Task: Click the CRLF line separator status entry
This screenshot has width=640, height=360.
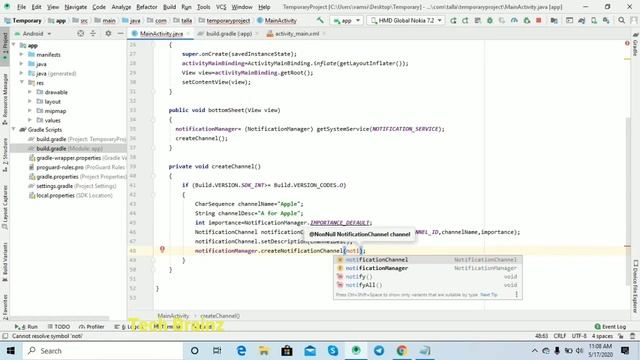Action: point(560,336)
